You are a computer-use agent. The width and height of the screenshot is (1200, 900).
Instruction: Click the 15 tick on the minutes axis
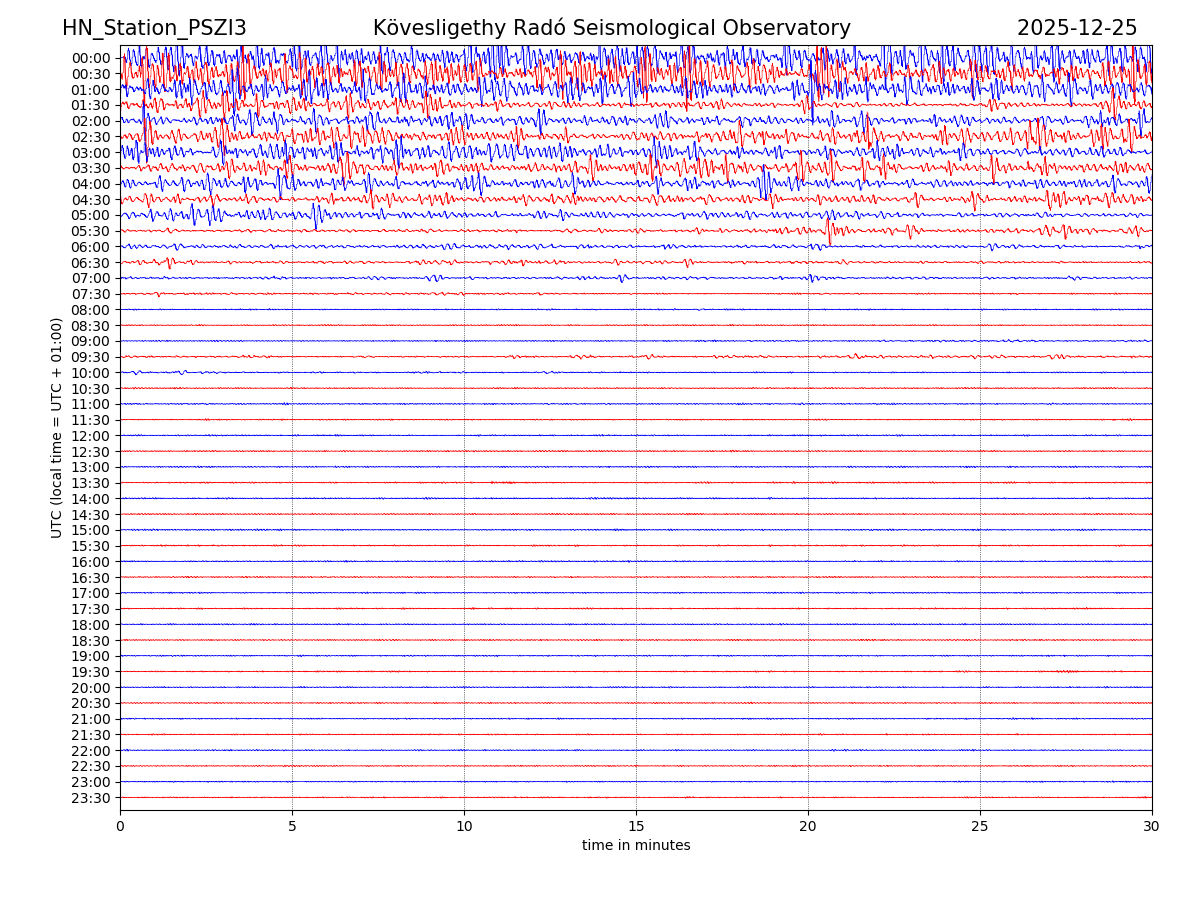[x=636, y=826]
